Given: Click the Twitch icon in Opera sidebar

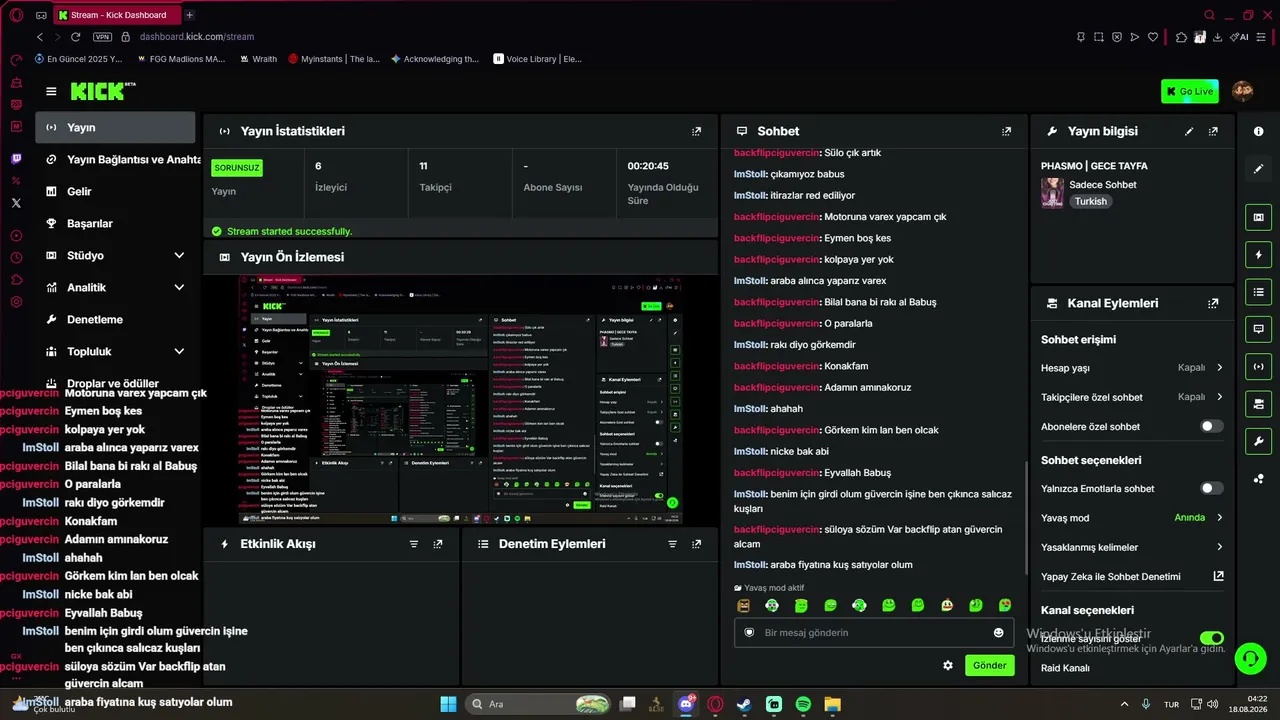Looking at the screenshot, I should pyautogui.click(x=16, y=159).
